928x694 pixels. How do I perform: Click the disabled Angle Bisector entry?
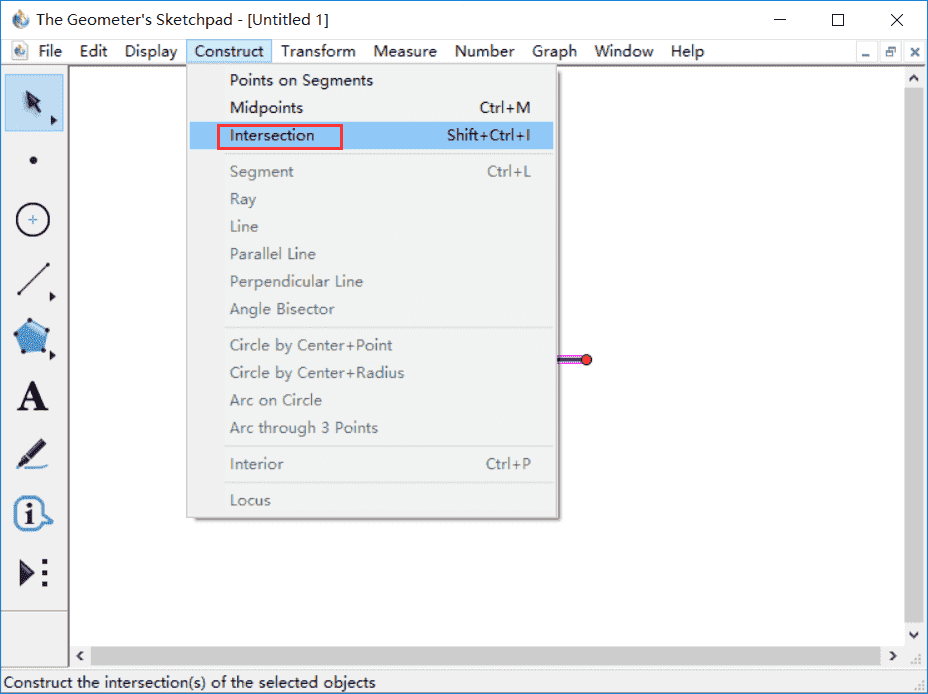(x=372, y=309)
